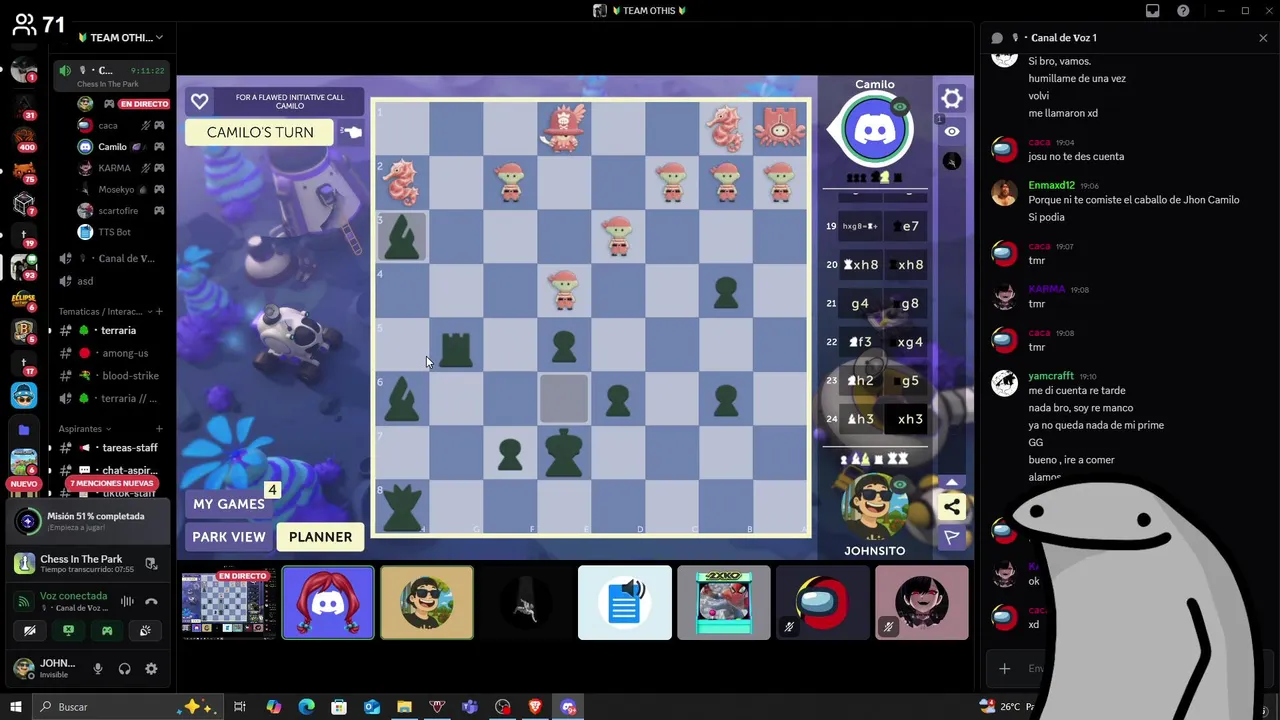Add channel to Aspirantes category
1280x720 pixels.
pyautogui.click(x=159, y=428)
